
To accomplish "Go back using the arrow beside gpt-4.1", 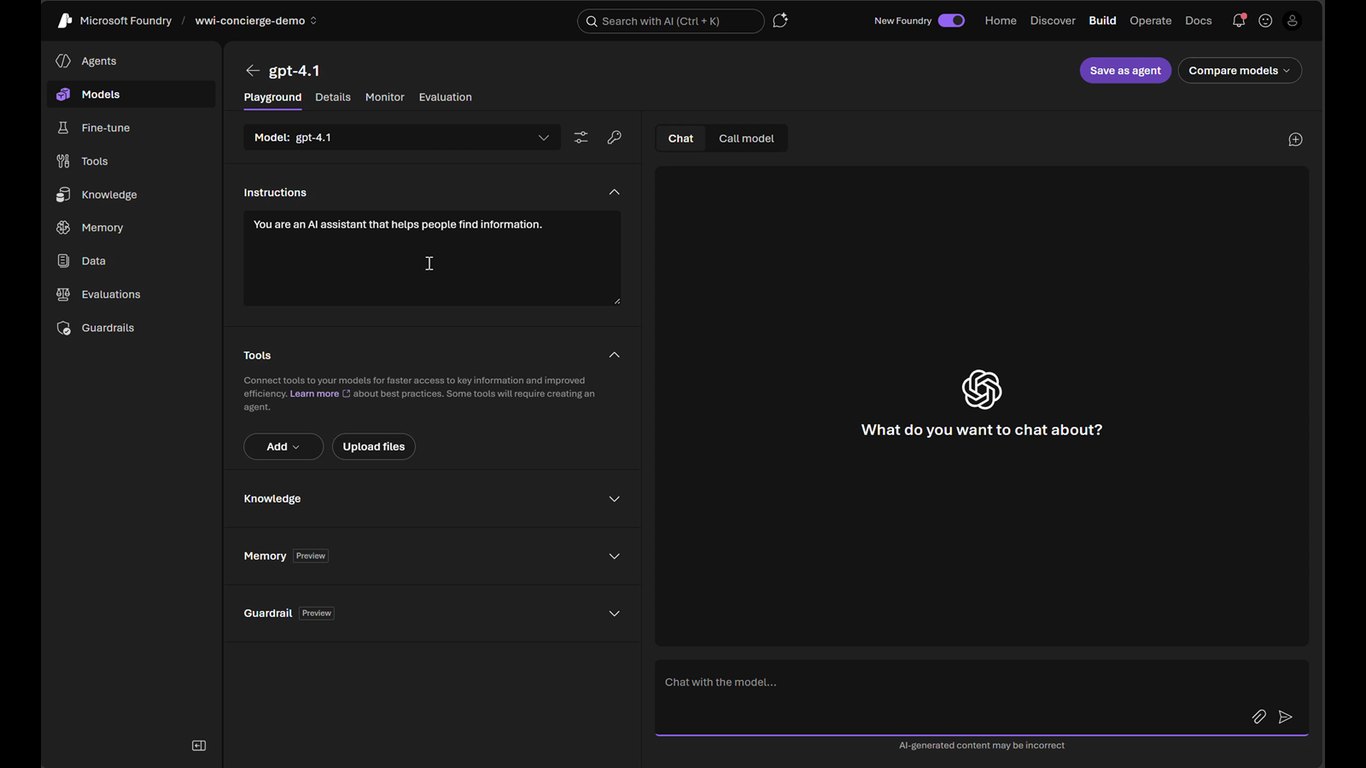I will point(252,70).
